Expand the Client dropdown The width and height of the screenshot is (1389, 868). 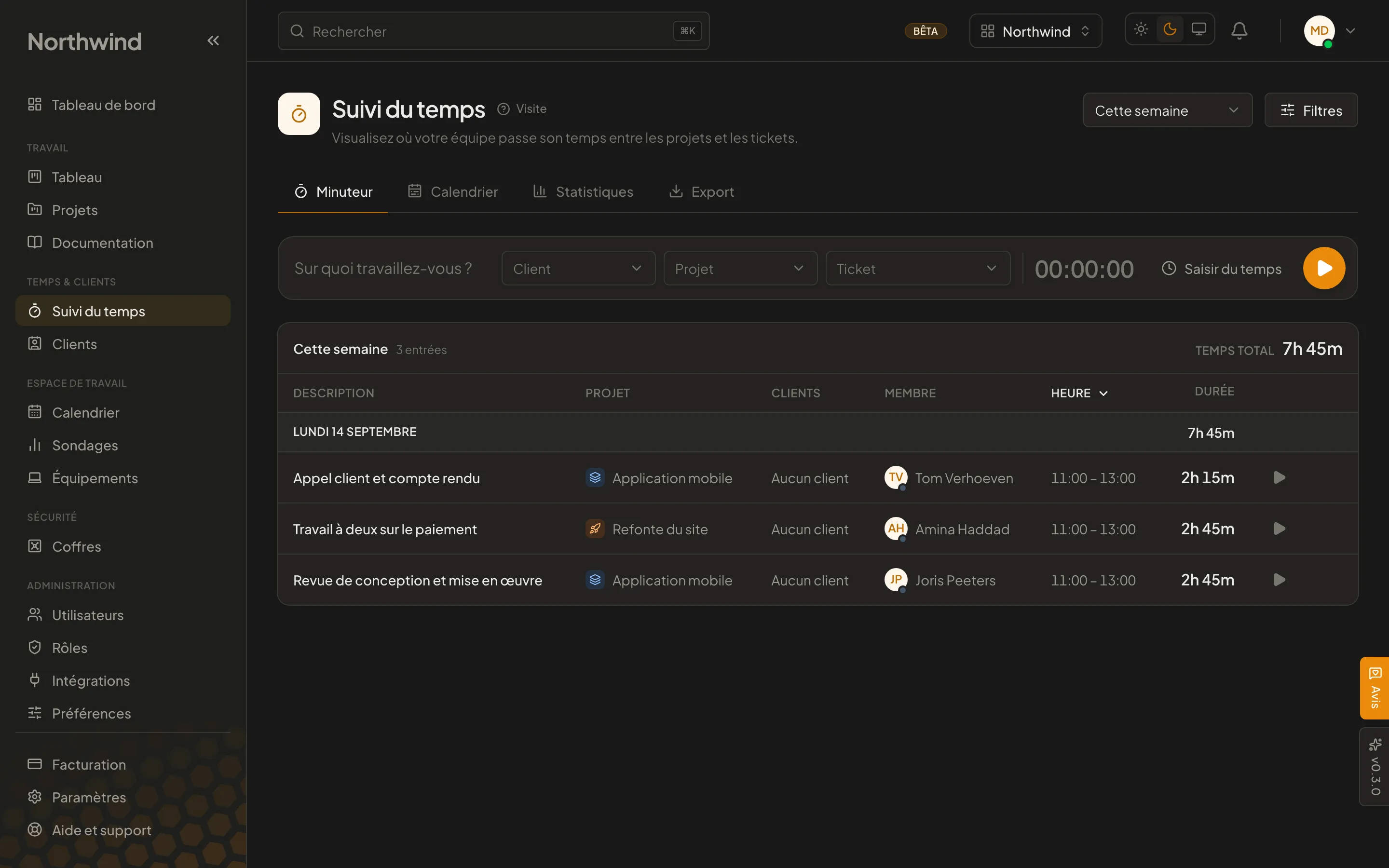578,268
